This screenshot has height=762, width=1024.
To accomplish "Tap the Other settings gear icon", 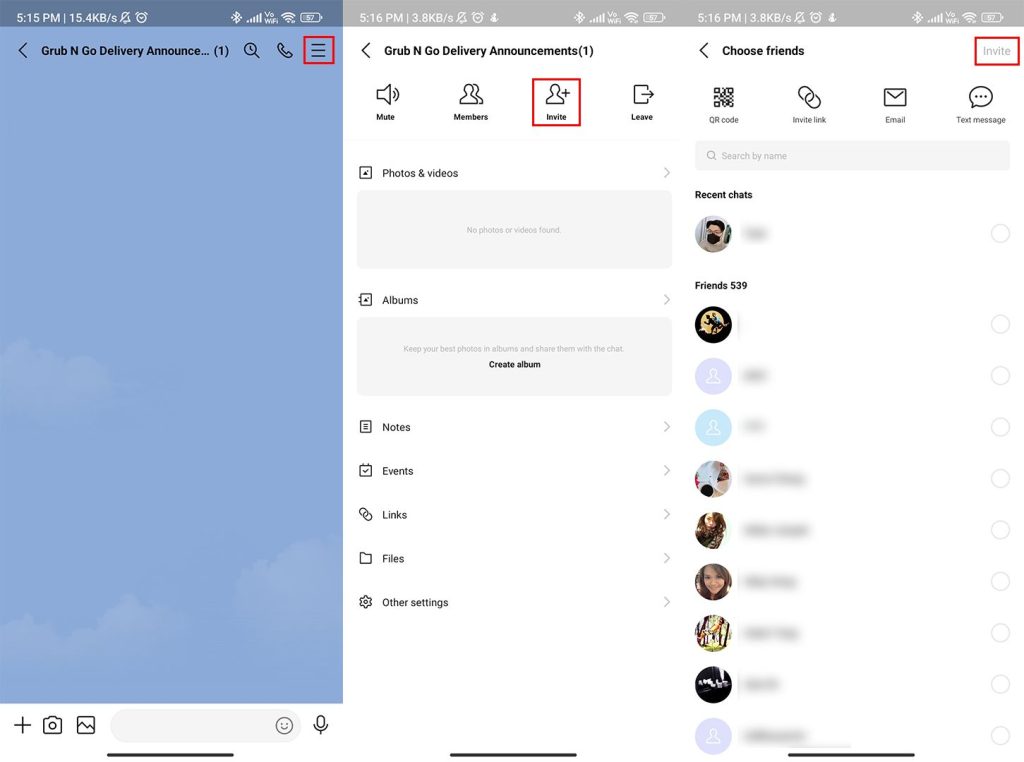I will 366,601.
